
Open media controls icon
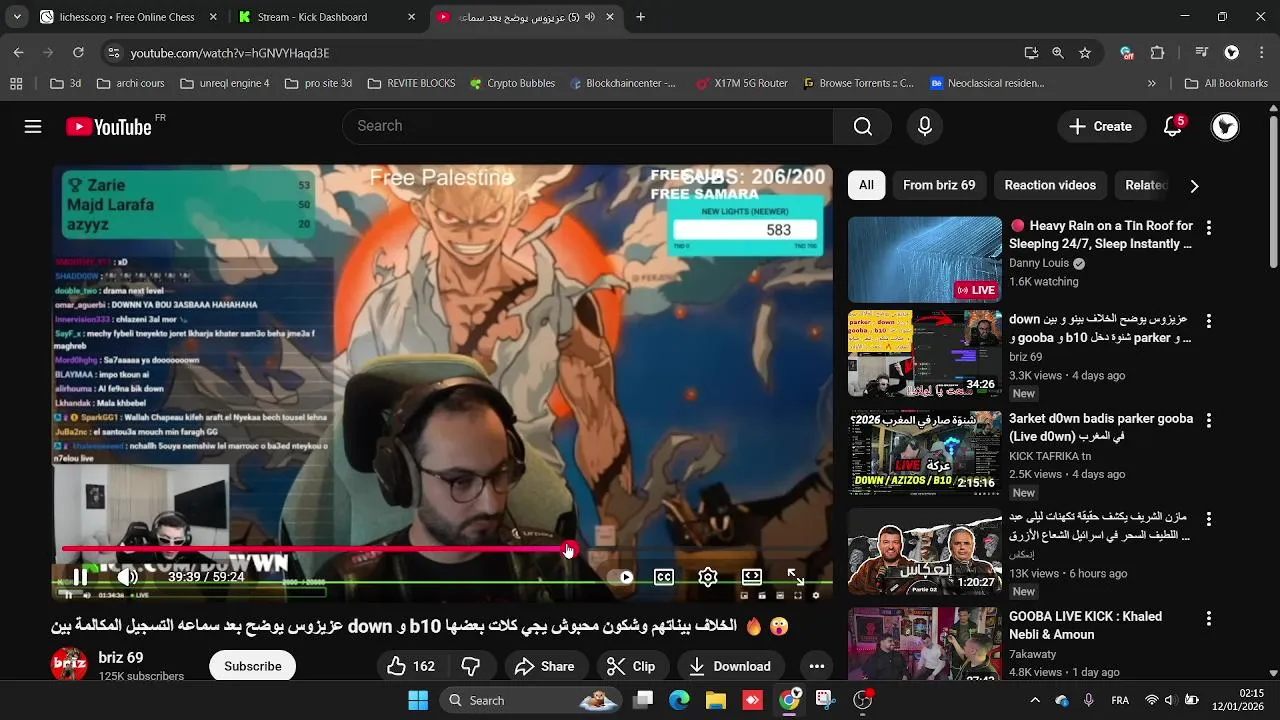pos(1202,53)
